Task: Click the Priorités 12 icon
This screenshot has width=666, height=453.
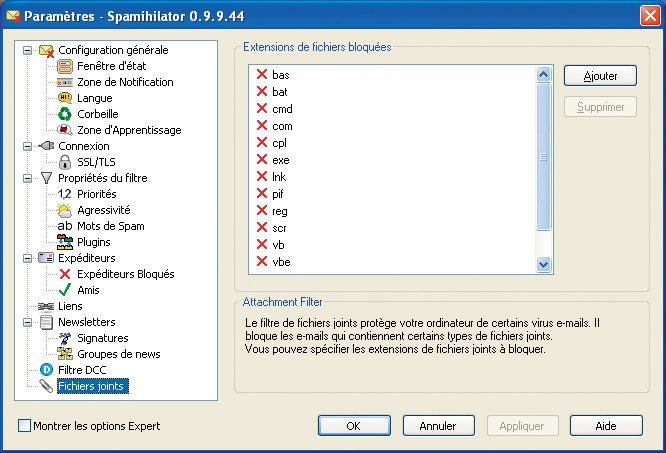Action: click(x=64, y=194)
